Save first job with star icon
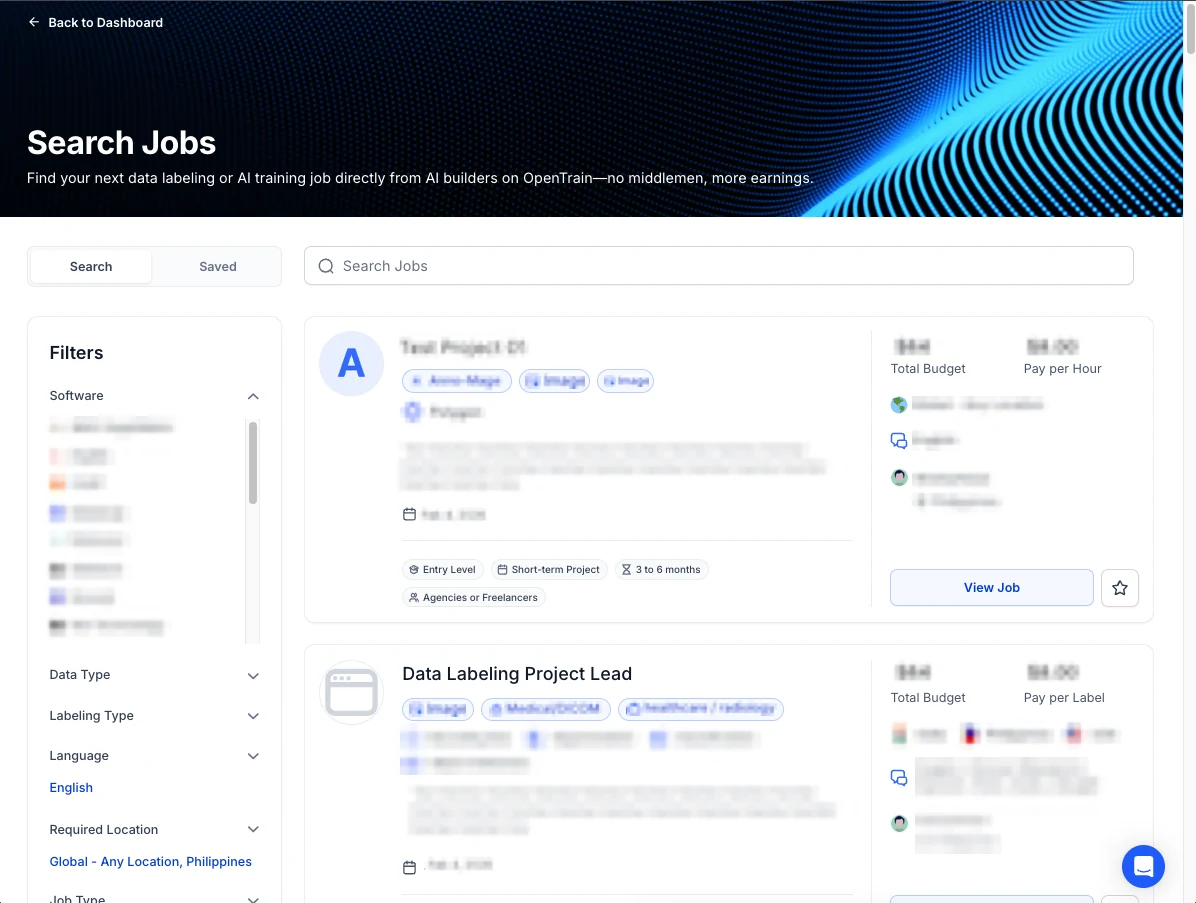1196x903 pixels. pos(1120,587)
